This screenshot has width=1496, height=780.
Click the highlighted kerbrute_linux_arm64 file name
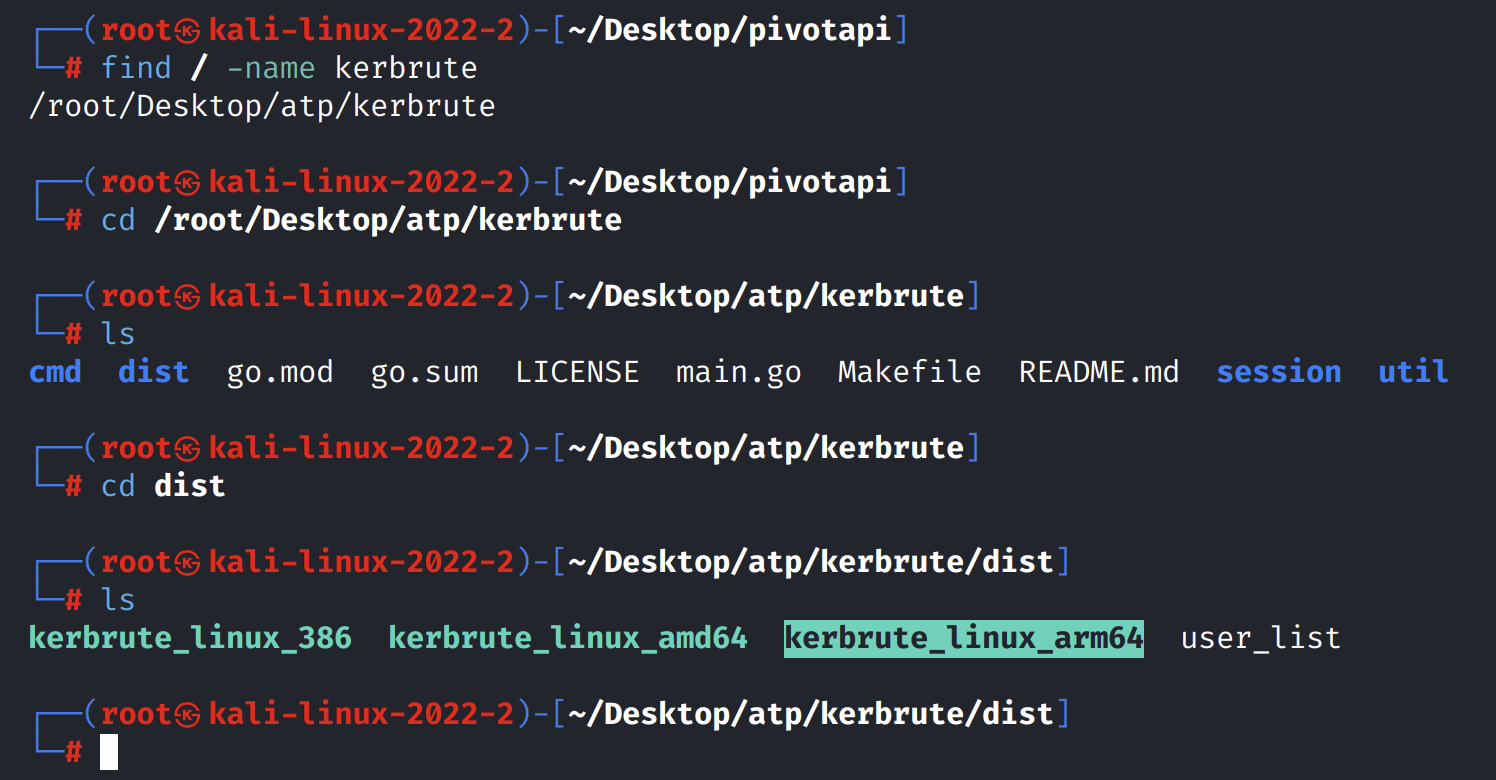pyautogui.click(x=963, y=638)
